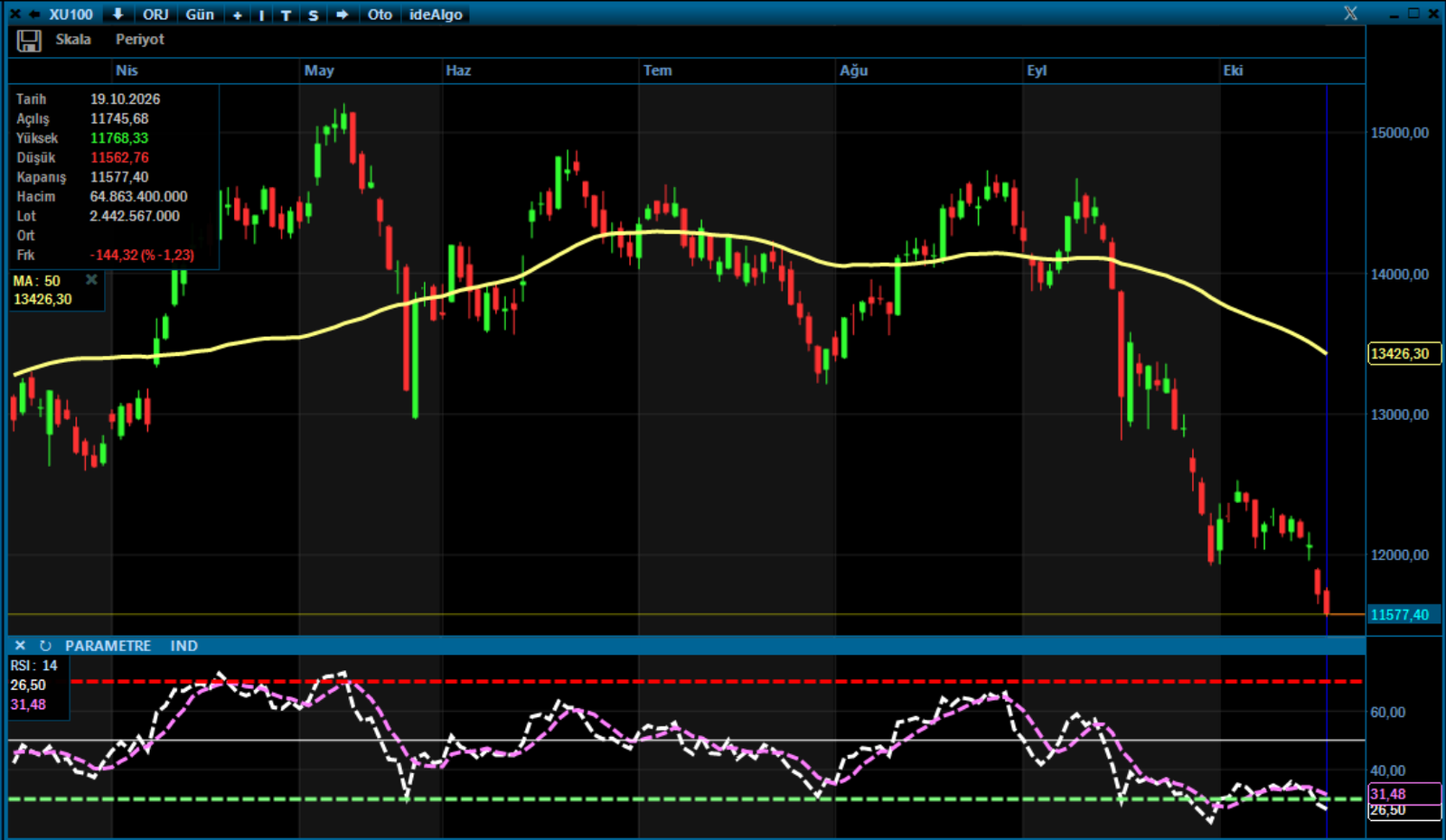The height and width of the screenshot is (840, 1446).
Task: Click the pink 31,48 RSI axis tag
Action: [1404, 794]
